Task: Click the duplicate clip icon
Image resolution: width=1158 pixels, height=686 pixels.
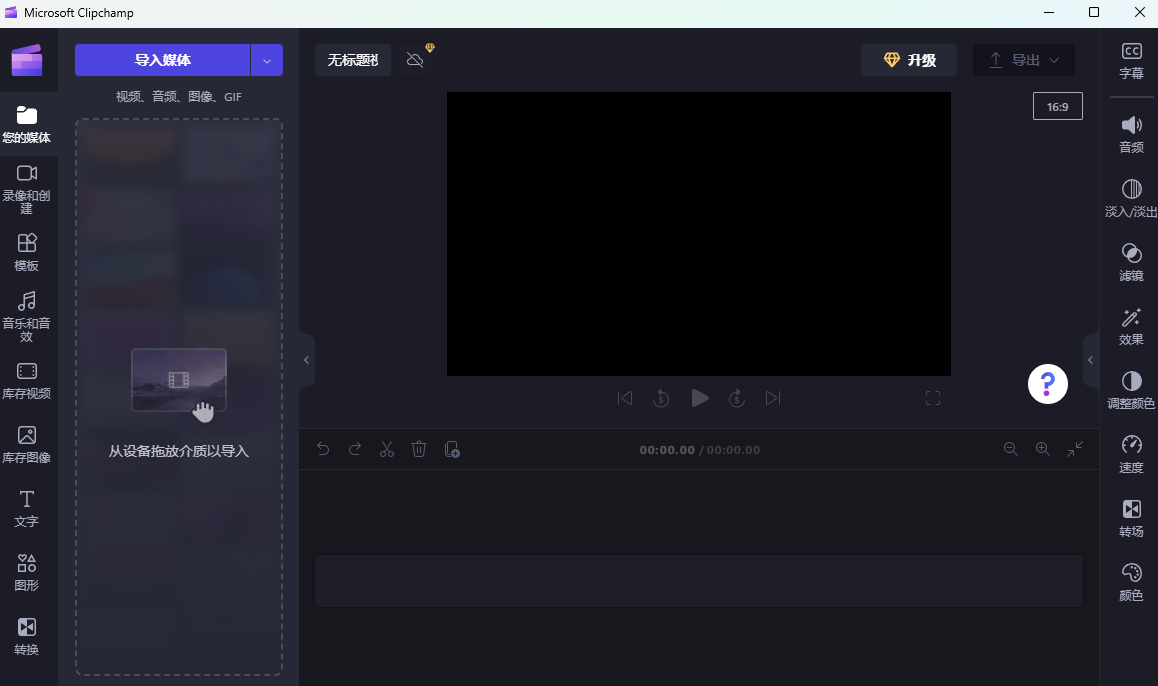Action: pyautogui.click(x=452, y=449)
